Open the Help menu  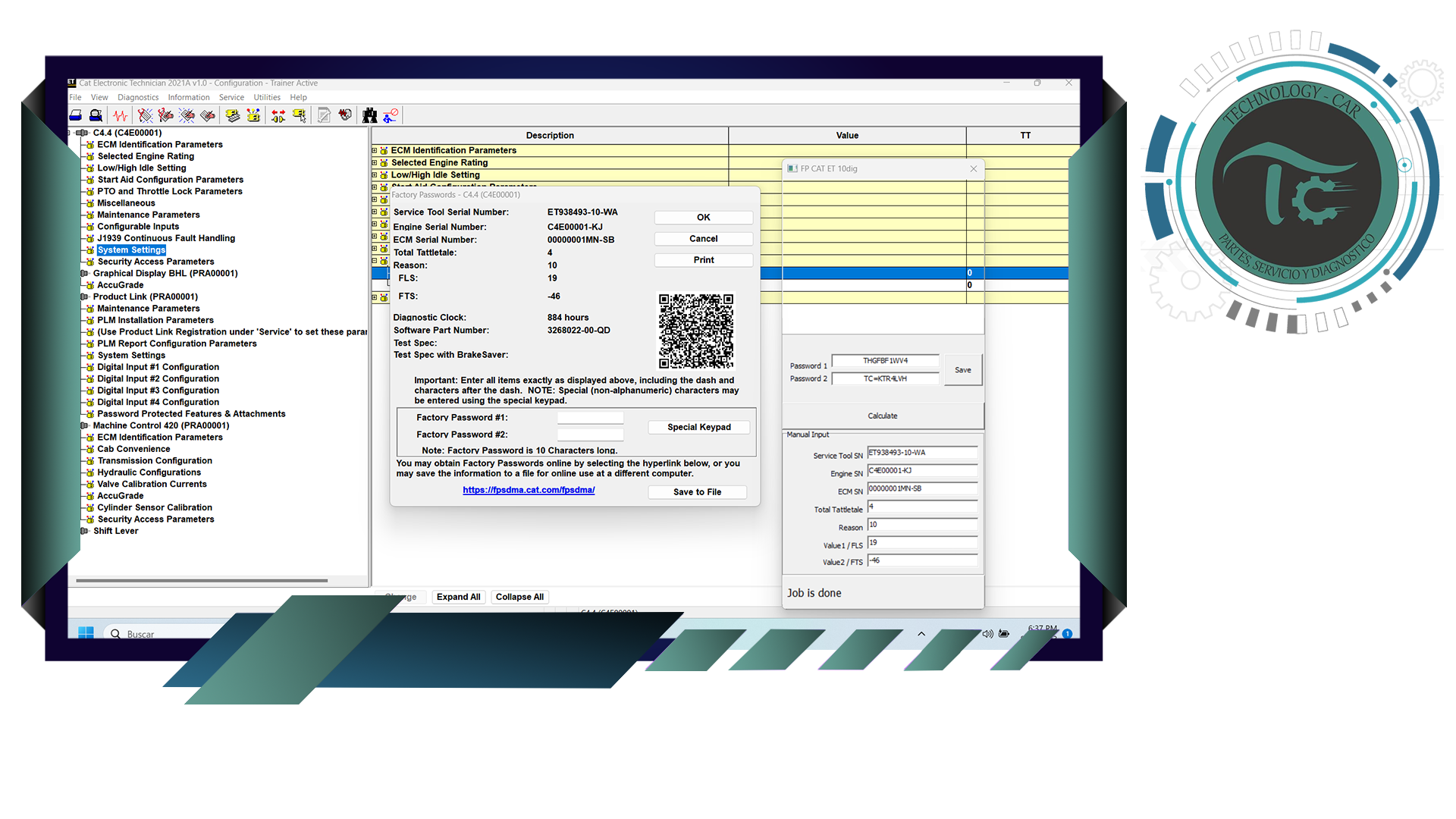[x=299, y=97]
